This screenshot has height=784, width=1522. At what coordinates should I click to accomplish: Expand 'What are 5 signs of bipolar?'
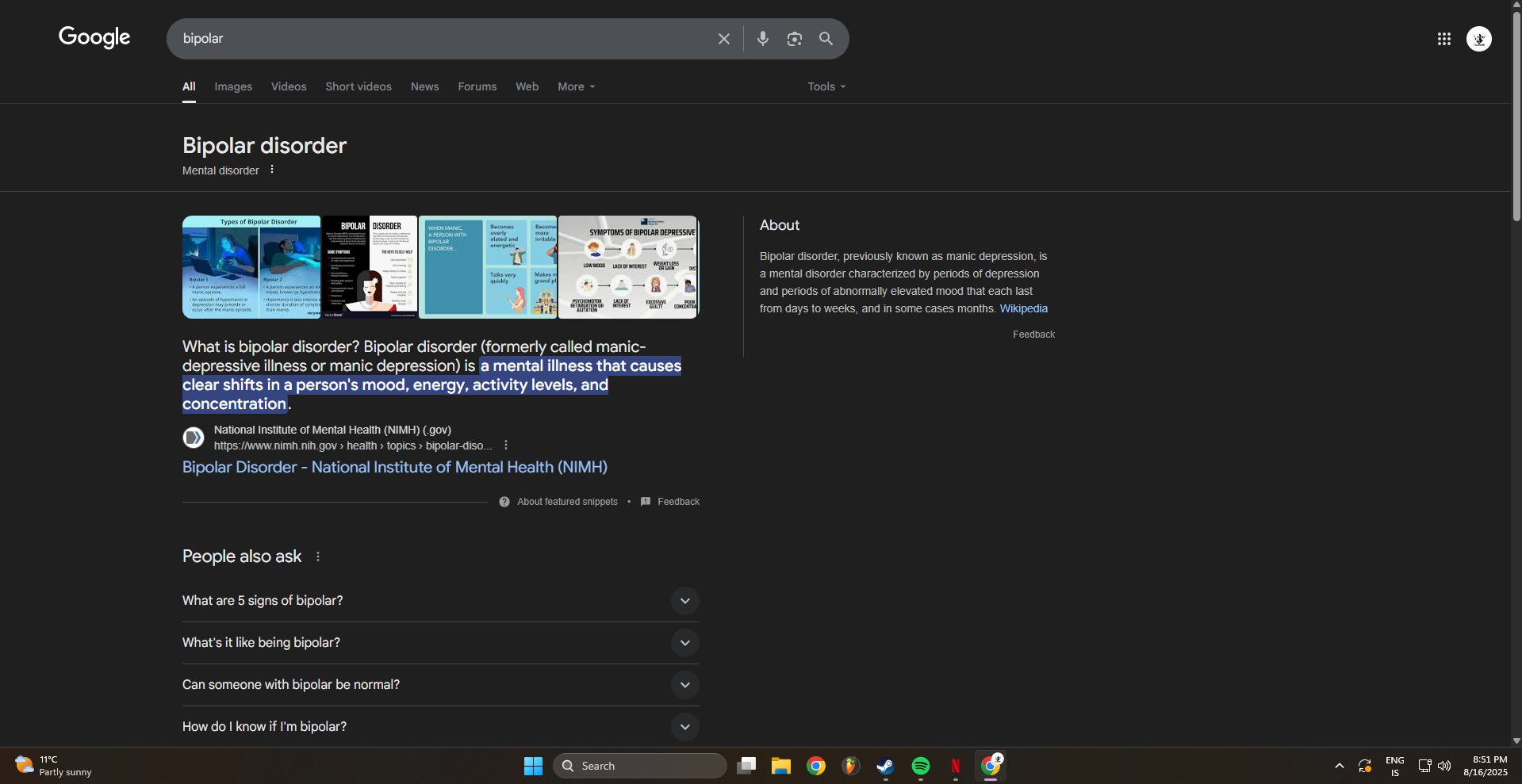[x=440, y=601]
